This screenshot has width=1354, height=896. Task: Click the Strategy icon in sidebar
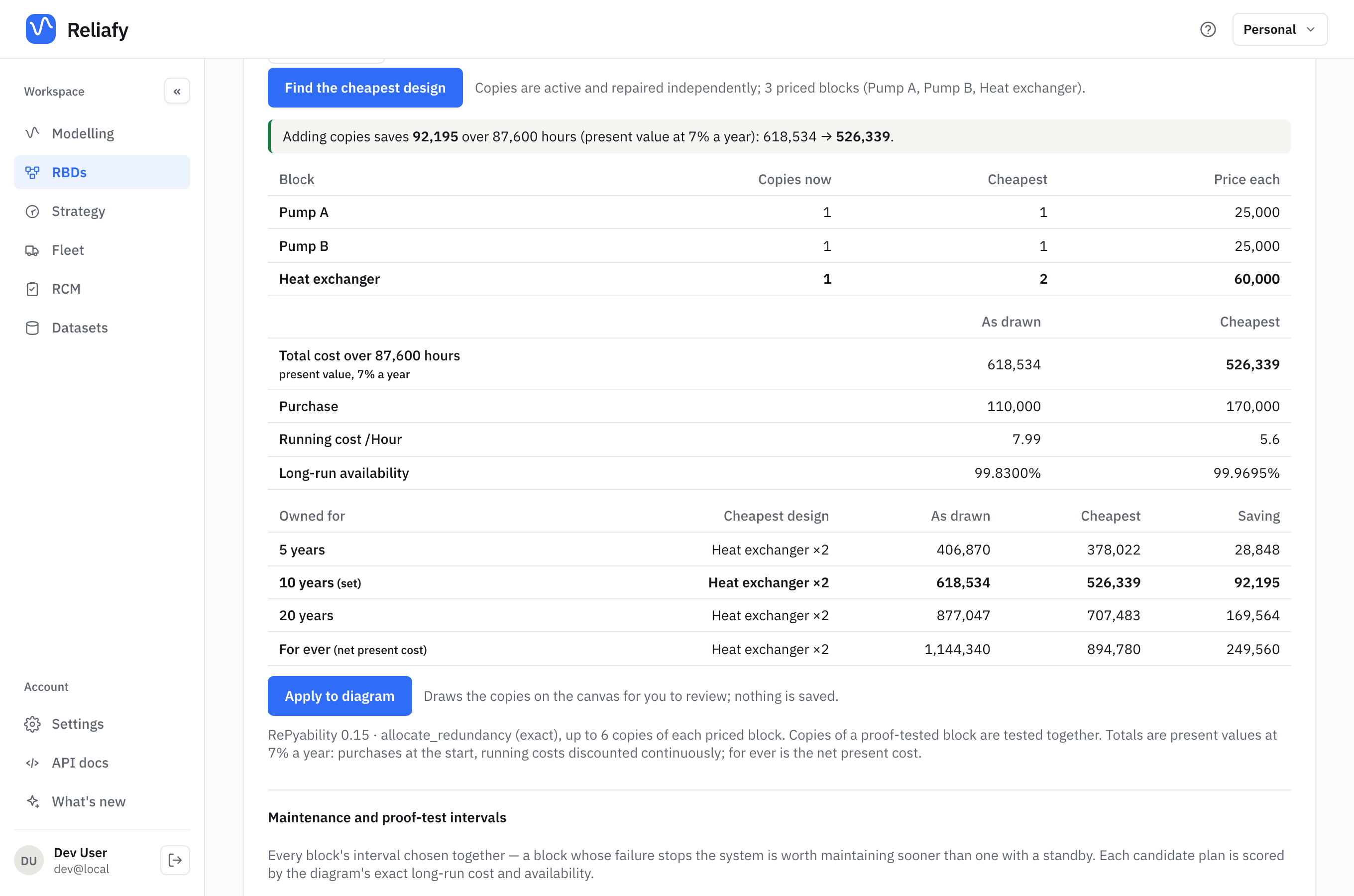pos(32,211)
